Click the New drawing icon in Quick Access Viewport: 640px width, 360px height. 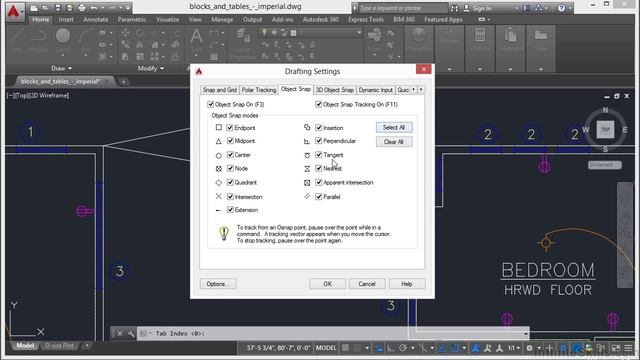(33, 8)
